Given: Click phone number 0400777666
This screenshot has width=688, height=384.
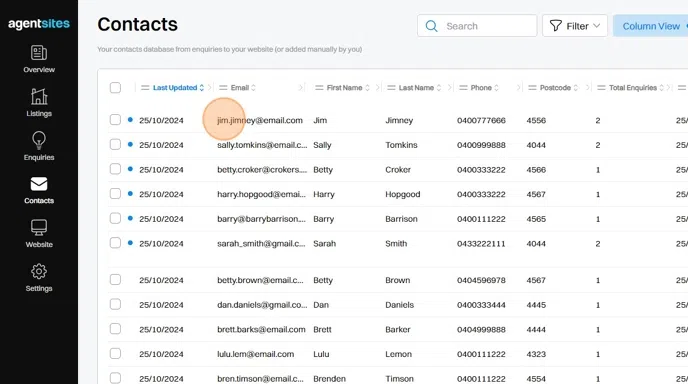Looking at the screenshot, I should 481,120.
